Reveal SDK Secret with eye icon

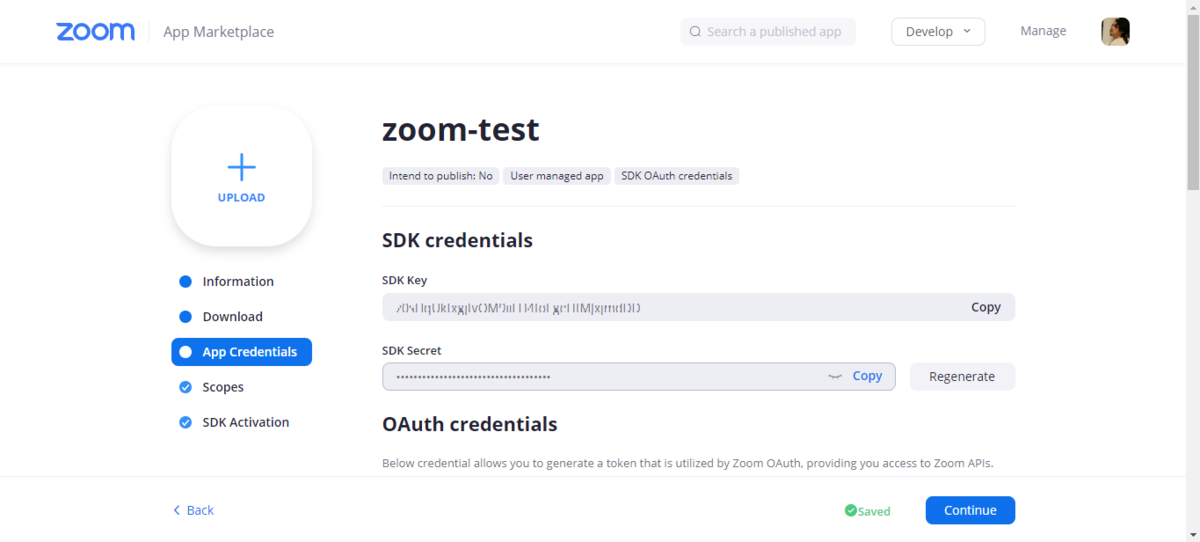coord(835,376)
